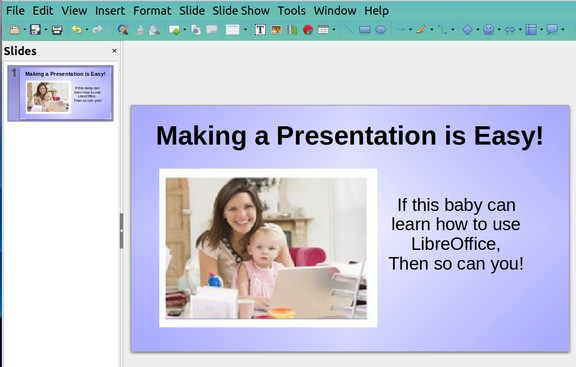This screenshot has width=576, height=367.
Task: Select slide 1 thumbnail in Slides panel
Action: click(x=60, y=93)
